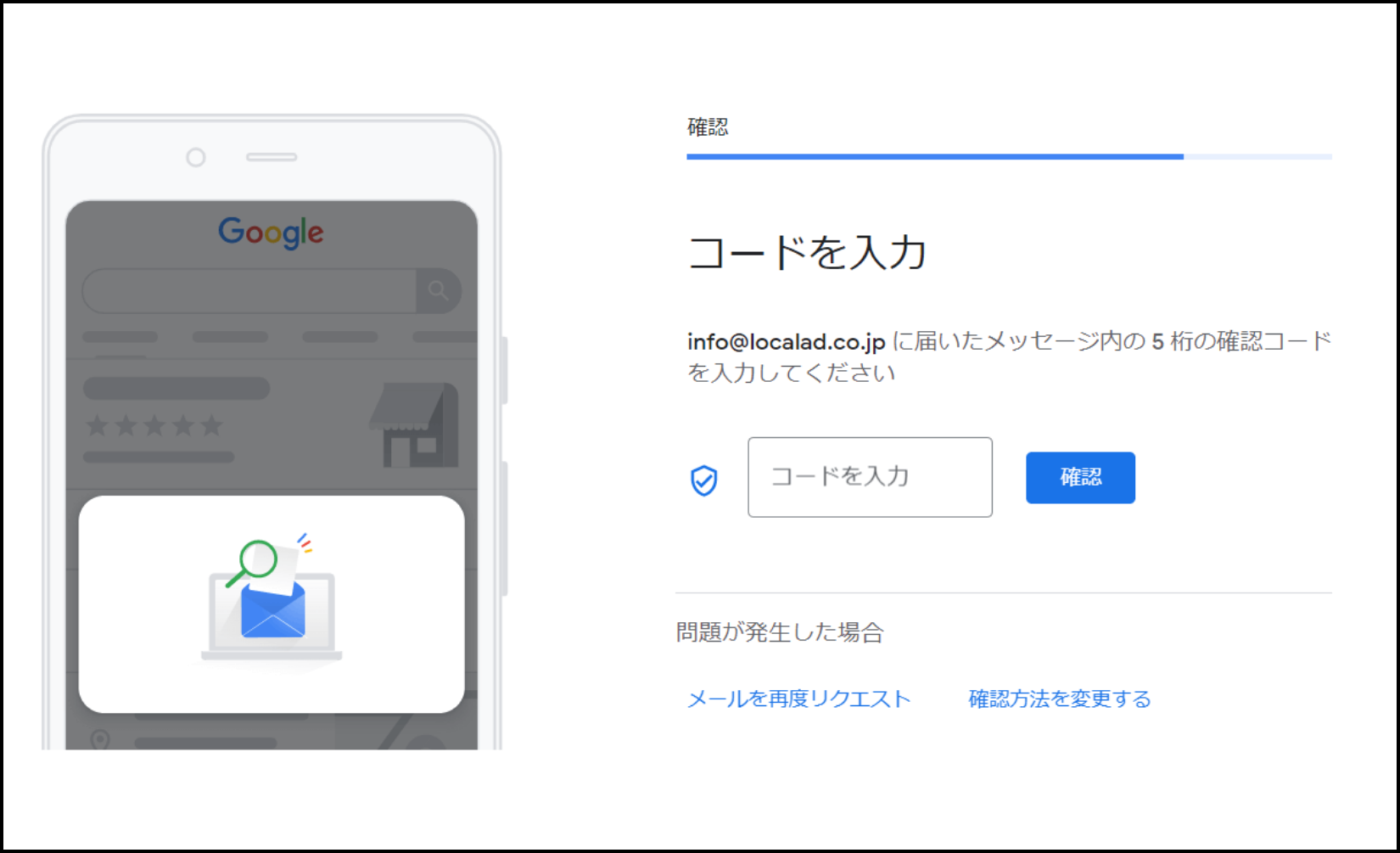Click the 問題が発生した場合 section heading
Image resolution: width=1400 pixels, height=853 pixels.
(780, 632)
